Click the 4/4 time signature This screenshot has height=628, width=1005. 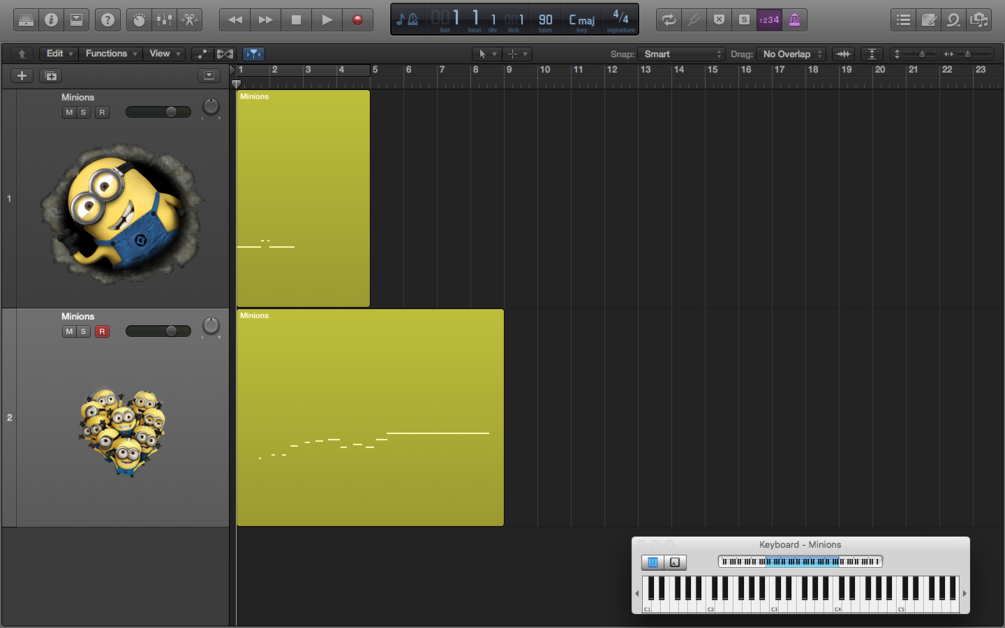pos(620,17)
